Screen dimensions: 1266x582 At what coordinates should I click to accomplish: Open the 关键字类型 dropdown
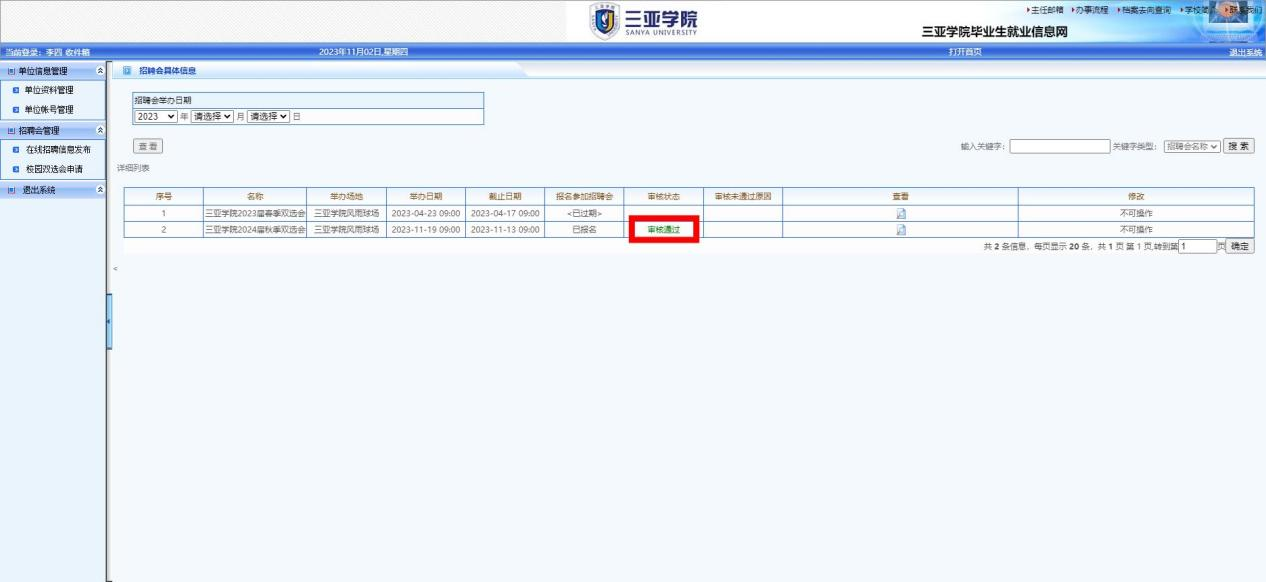[x=1192, y=147]
